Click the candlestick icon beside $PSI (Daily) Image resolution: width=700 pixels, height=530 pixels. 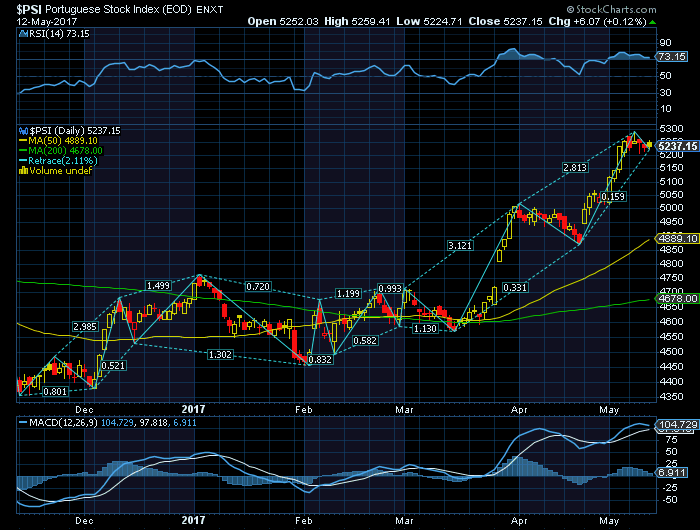point(24,131)
